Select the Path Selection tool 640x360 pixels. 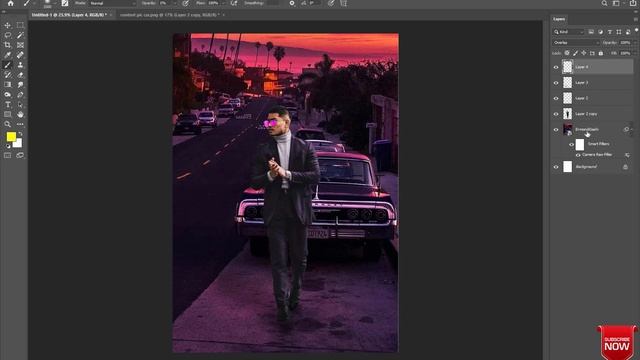coord(20,104)
